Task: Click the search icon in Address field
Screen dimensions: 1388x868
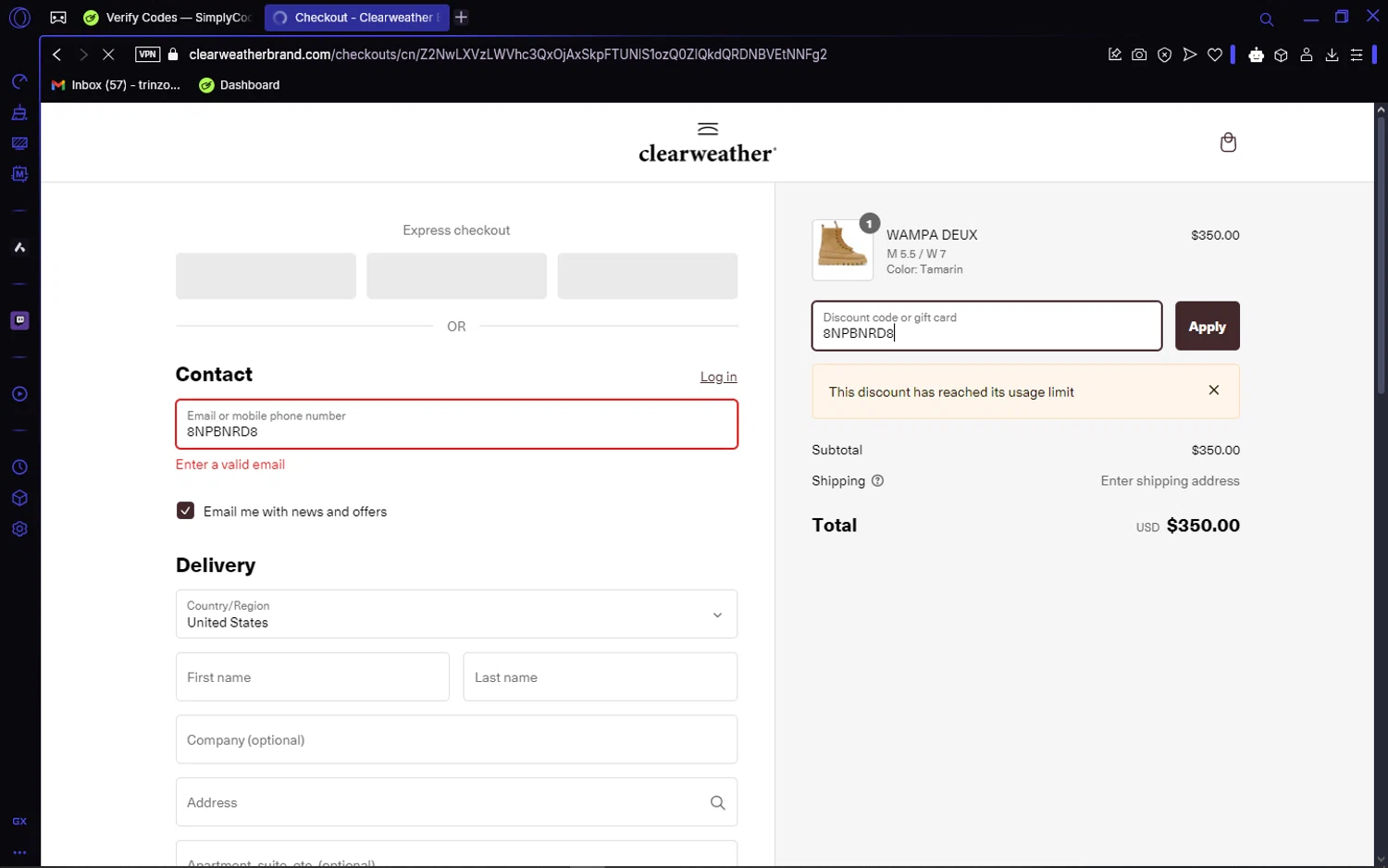Action: point(717,803)
